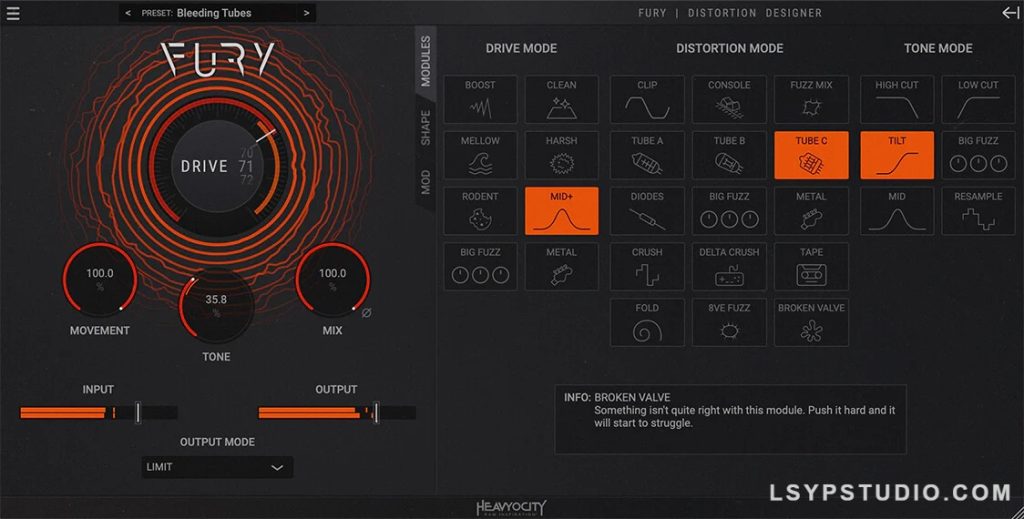Switch to the MODULES tab
The height and width of the screenshot is (519, 1024).
pos(426,62)
